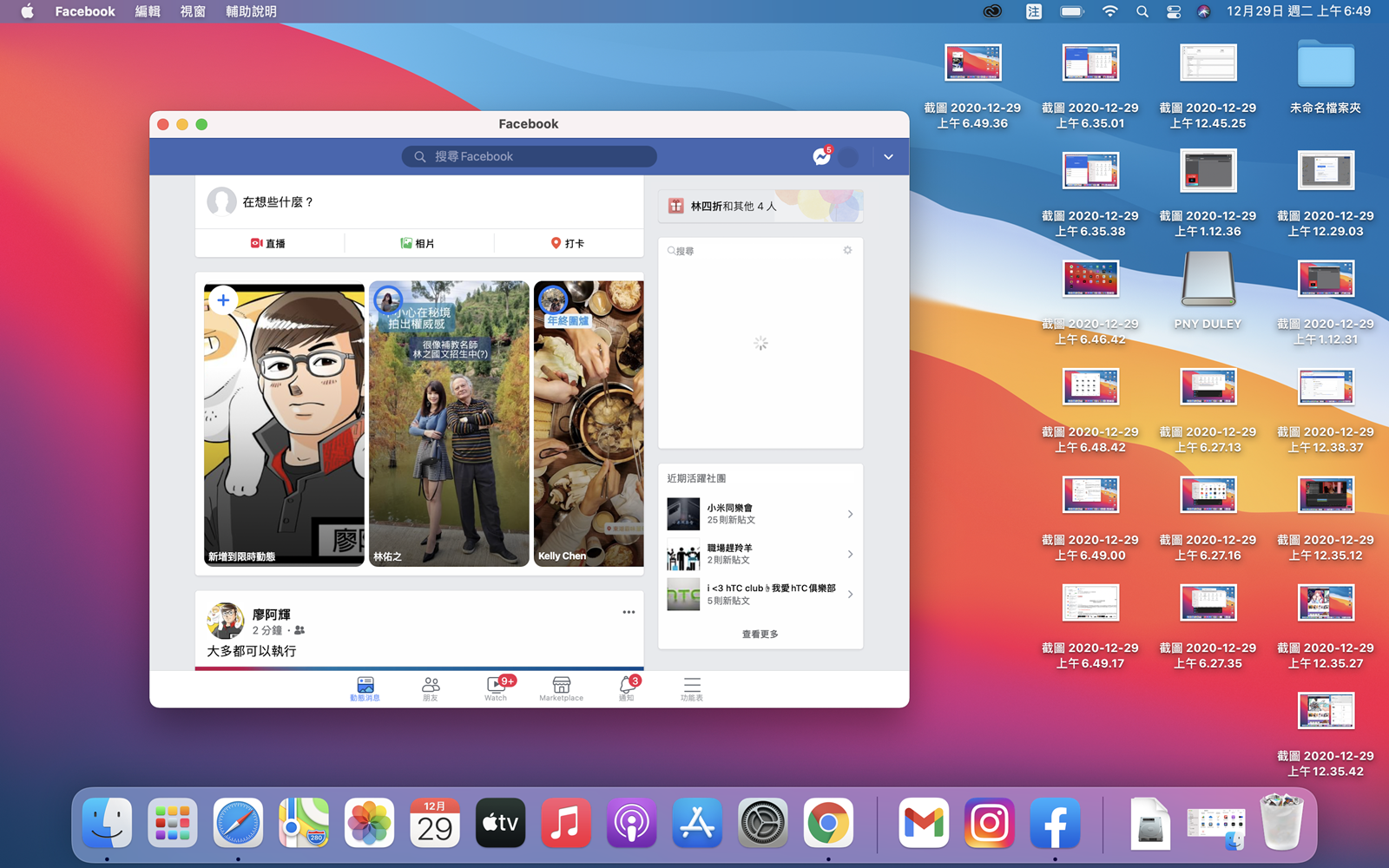The image size is (1389, 868).
Task: Click the contacts search settings gear
Action: click(x=847, y=250)
